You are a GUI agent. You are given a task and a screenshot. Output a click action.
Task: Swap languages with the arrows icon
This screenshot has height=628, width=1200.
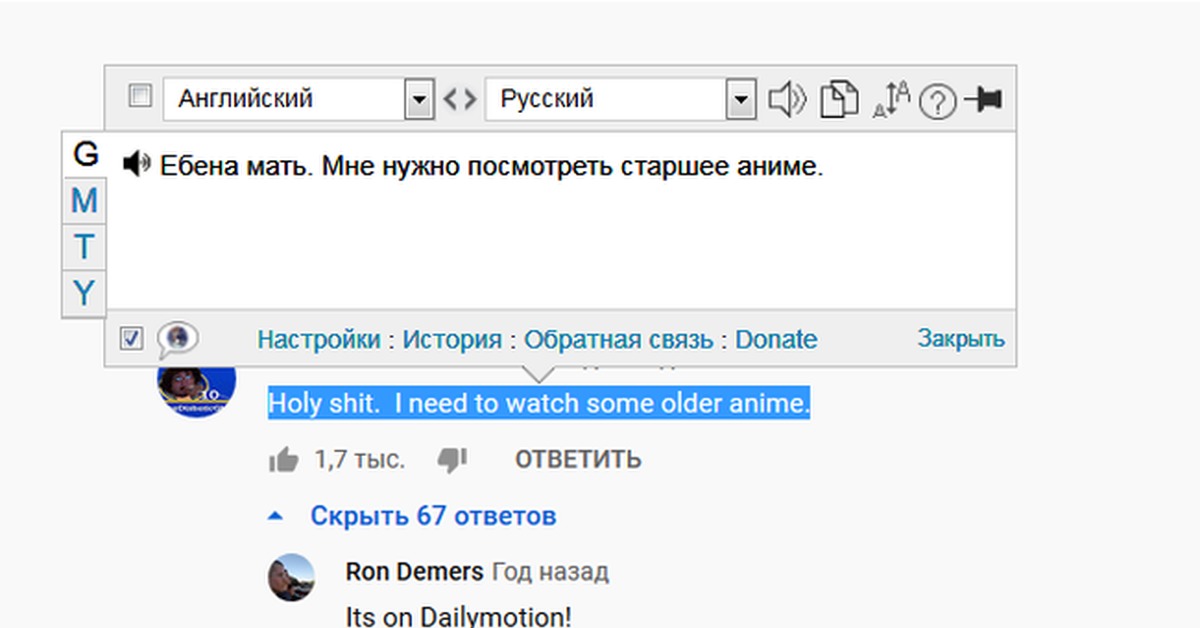459,100
